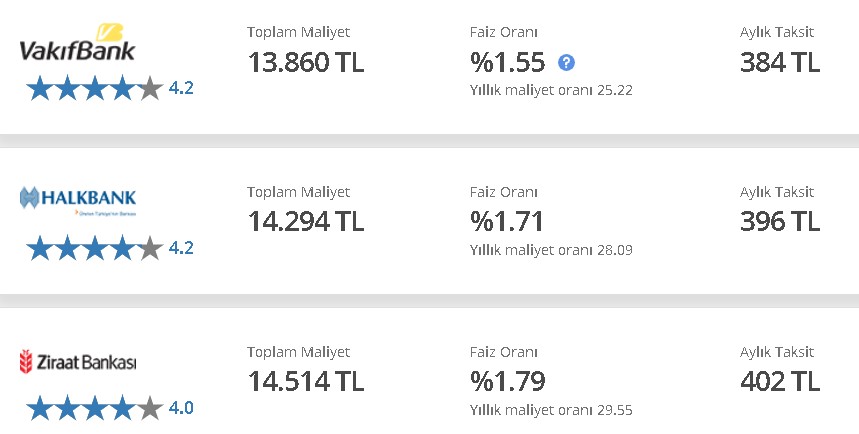Click the 396 TL monthly installment
The image size is (859, 434).
click(780, 222)
